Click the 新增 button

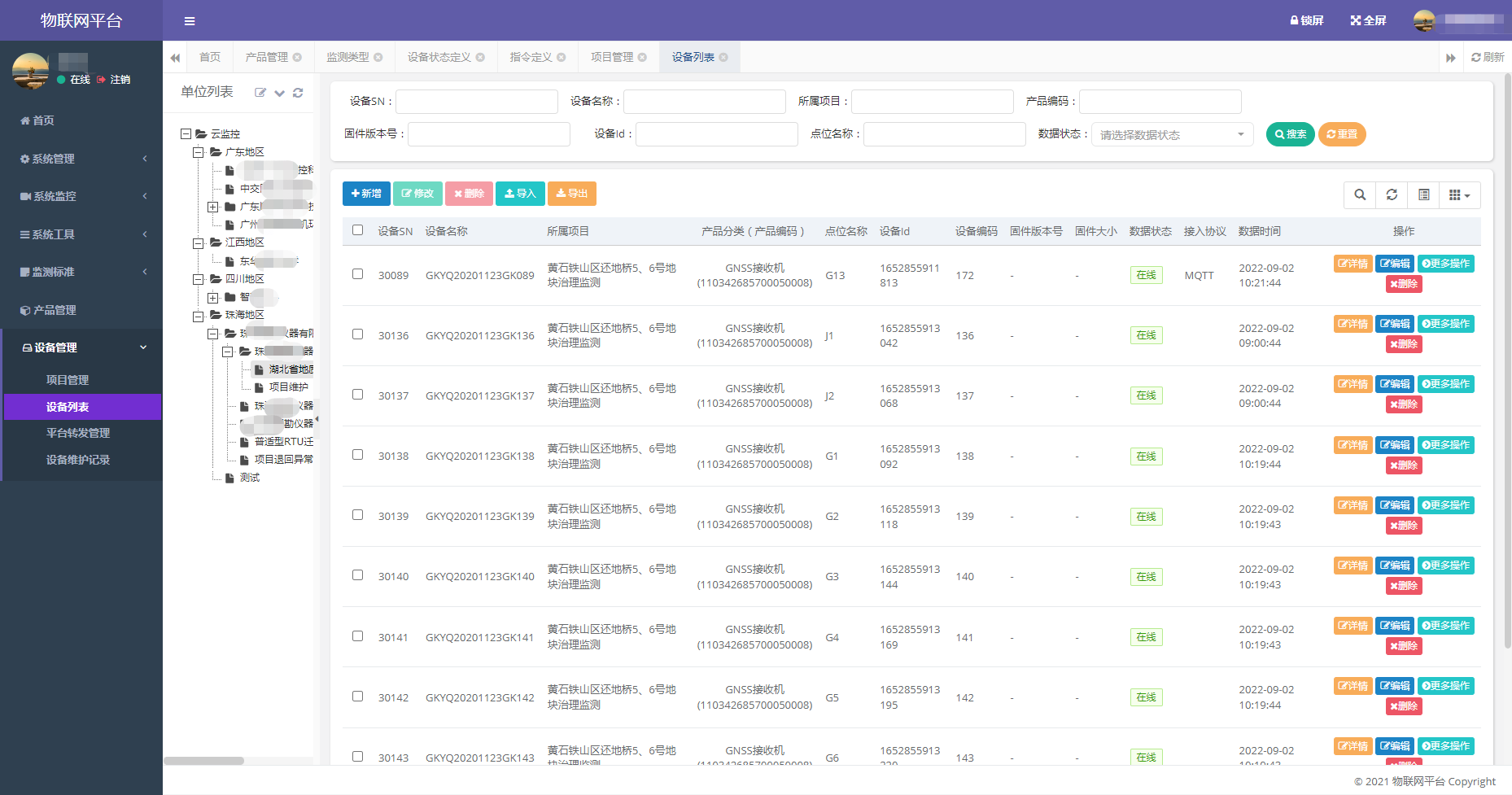tap(366, 194)
